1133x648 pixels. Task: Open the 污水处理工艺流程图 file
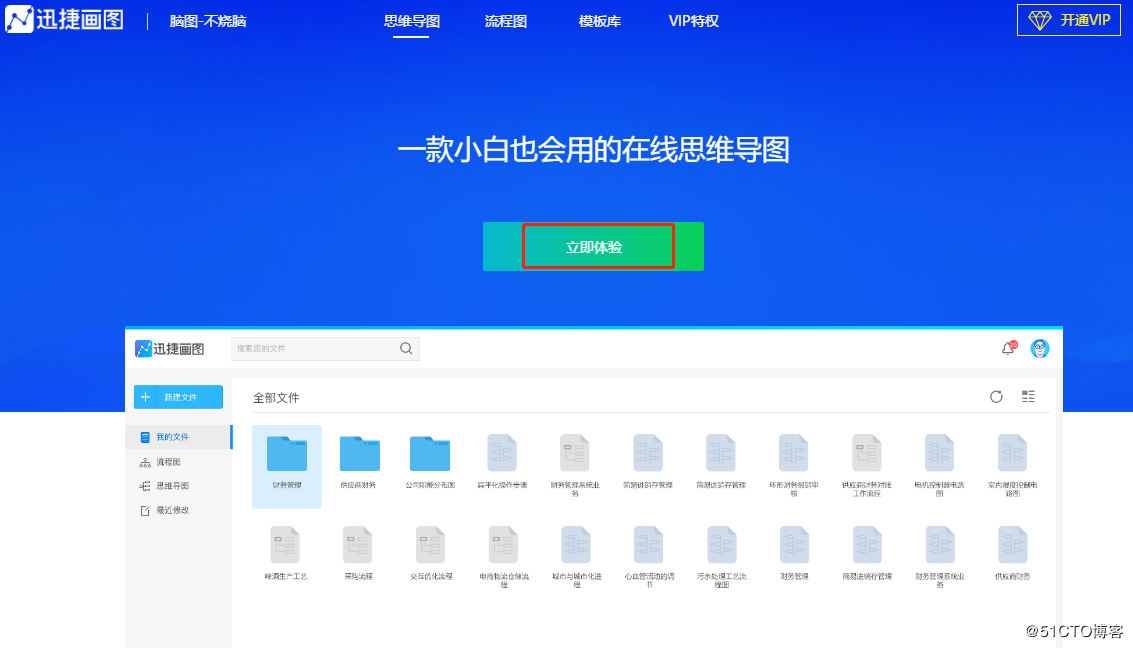tap(722, 557)
